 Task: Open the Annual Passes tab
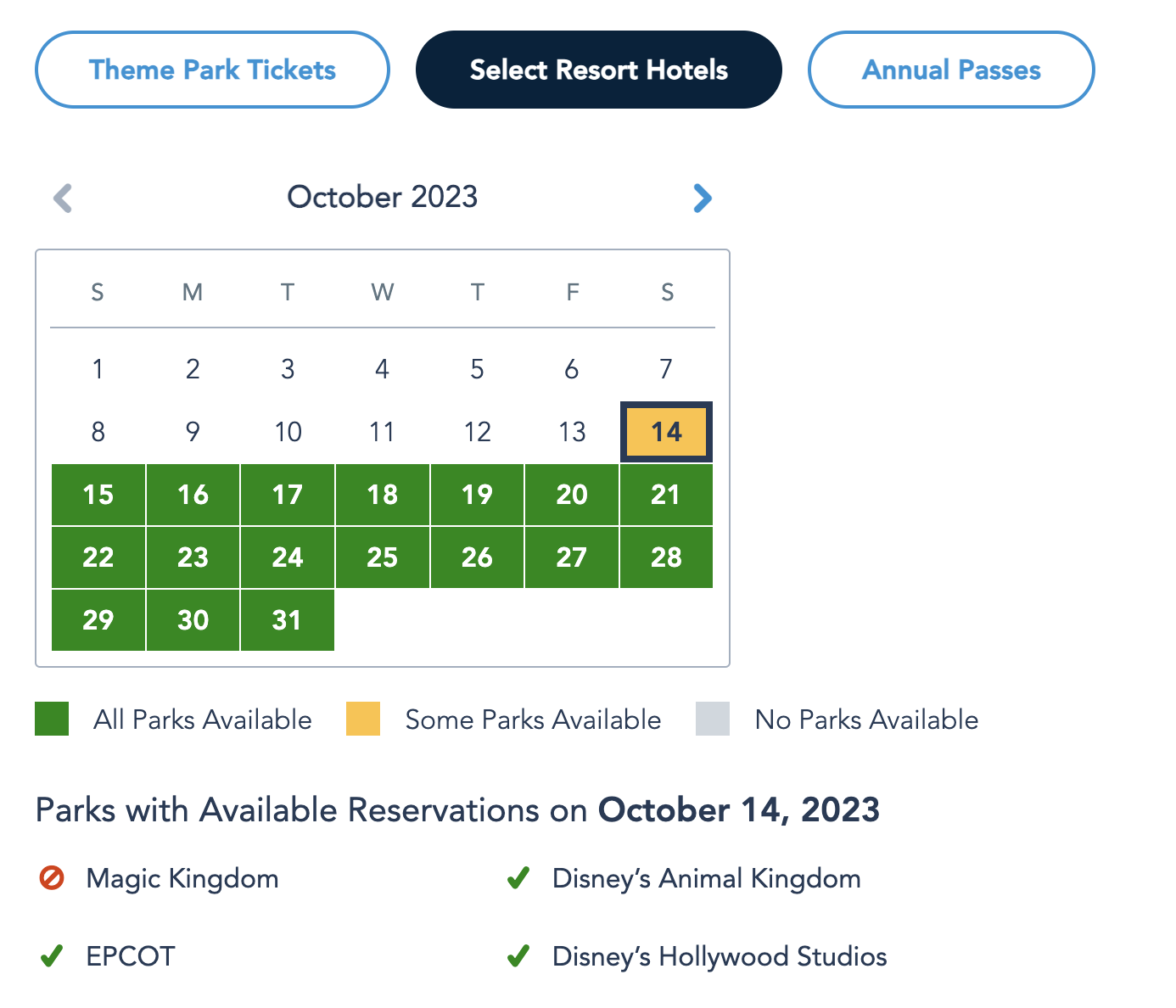(x=951, y=70)
